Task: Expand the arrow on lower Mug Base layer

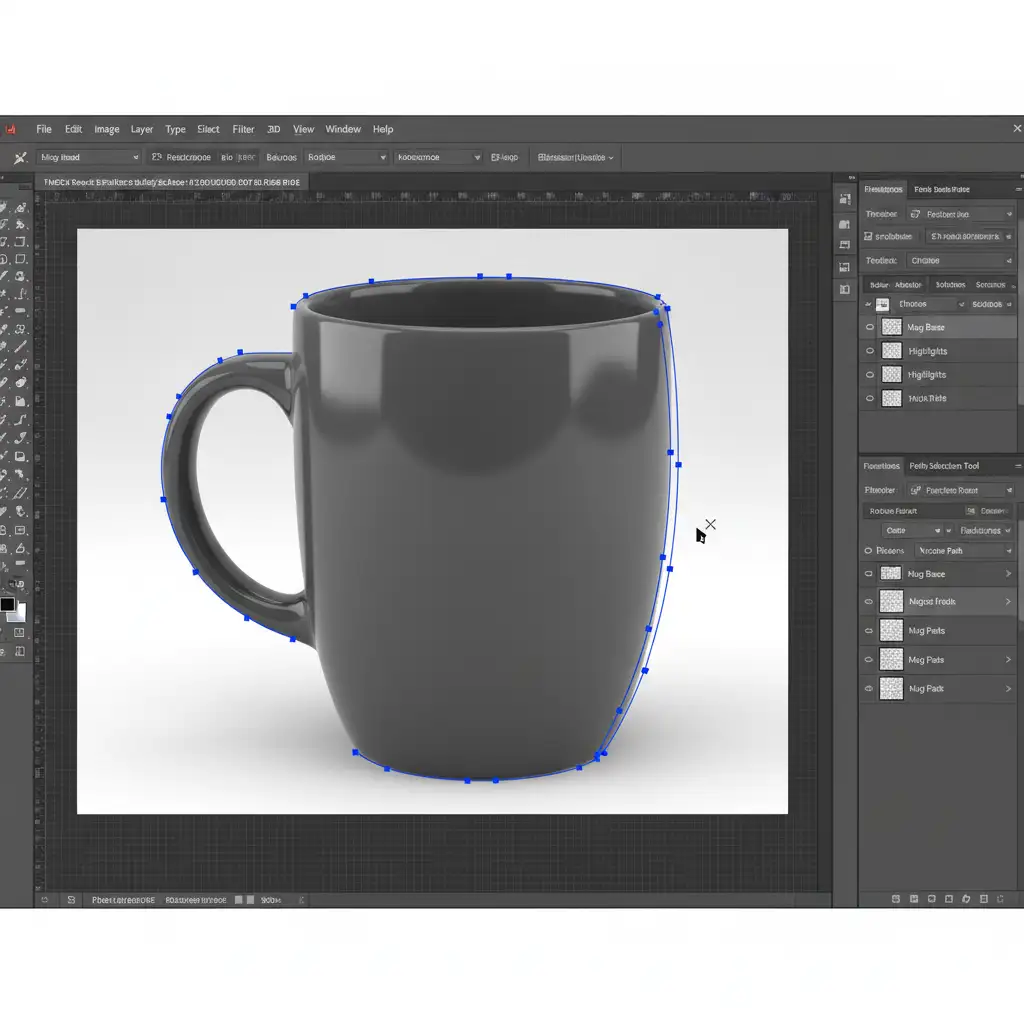Action: [1007, 574]
